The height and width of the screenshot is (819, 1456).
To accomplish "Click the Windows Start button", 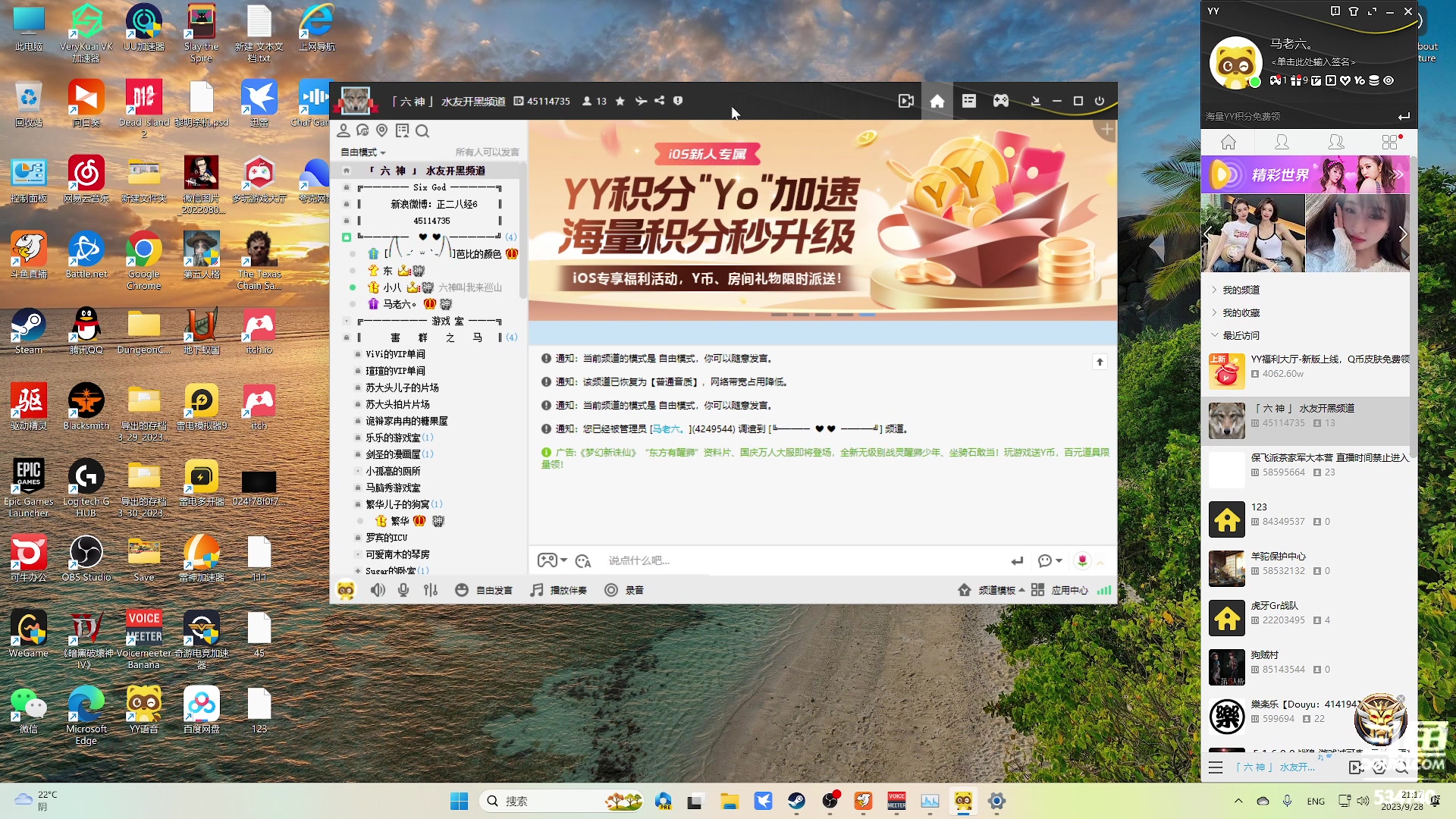I will coord(459,801).
